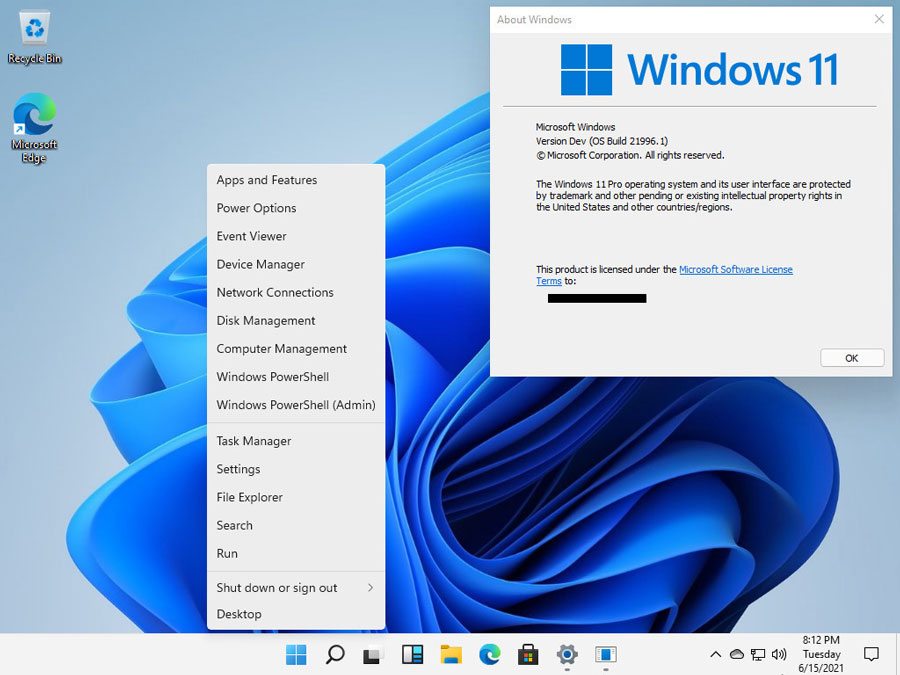900x675 pixels.
Task: Click the volume speaker icon in system tray
Action: point(779,654)
